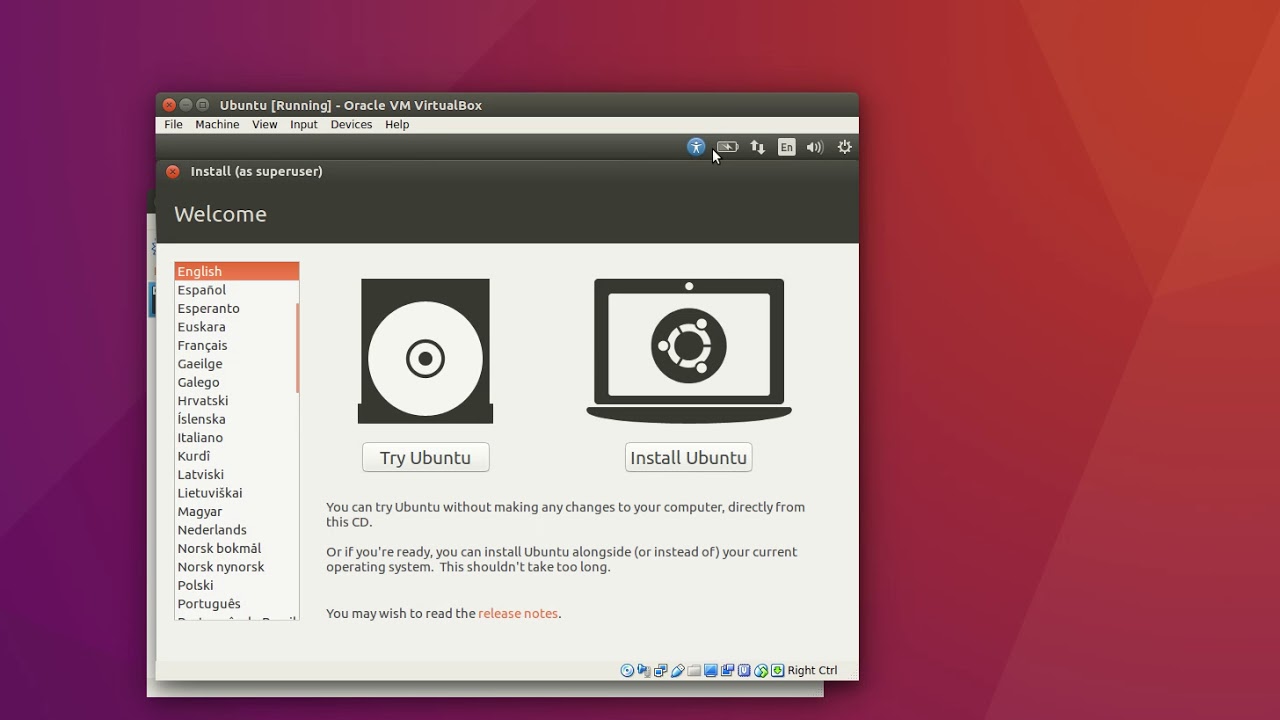Select Gaeilge in the language list
1280x720 pixels.
click(236, 364)
